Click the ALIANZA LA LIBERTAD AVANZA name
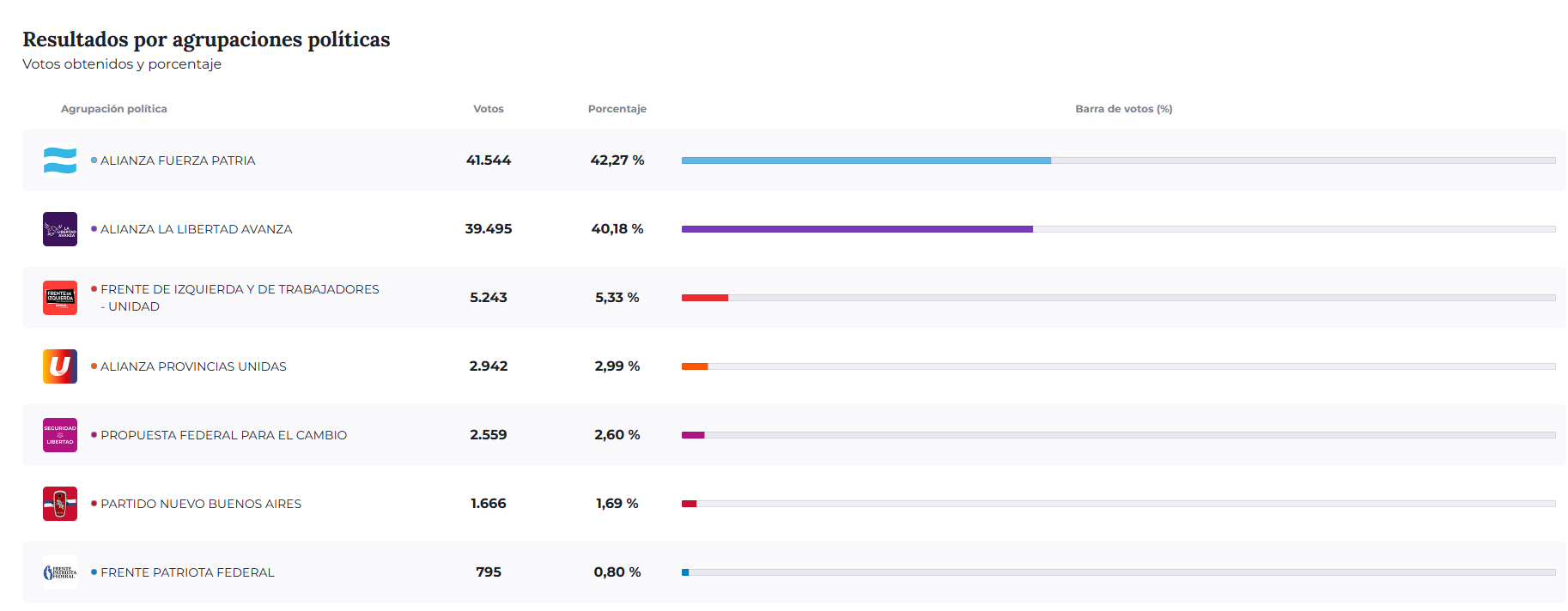 tap(196, 229)
